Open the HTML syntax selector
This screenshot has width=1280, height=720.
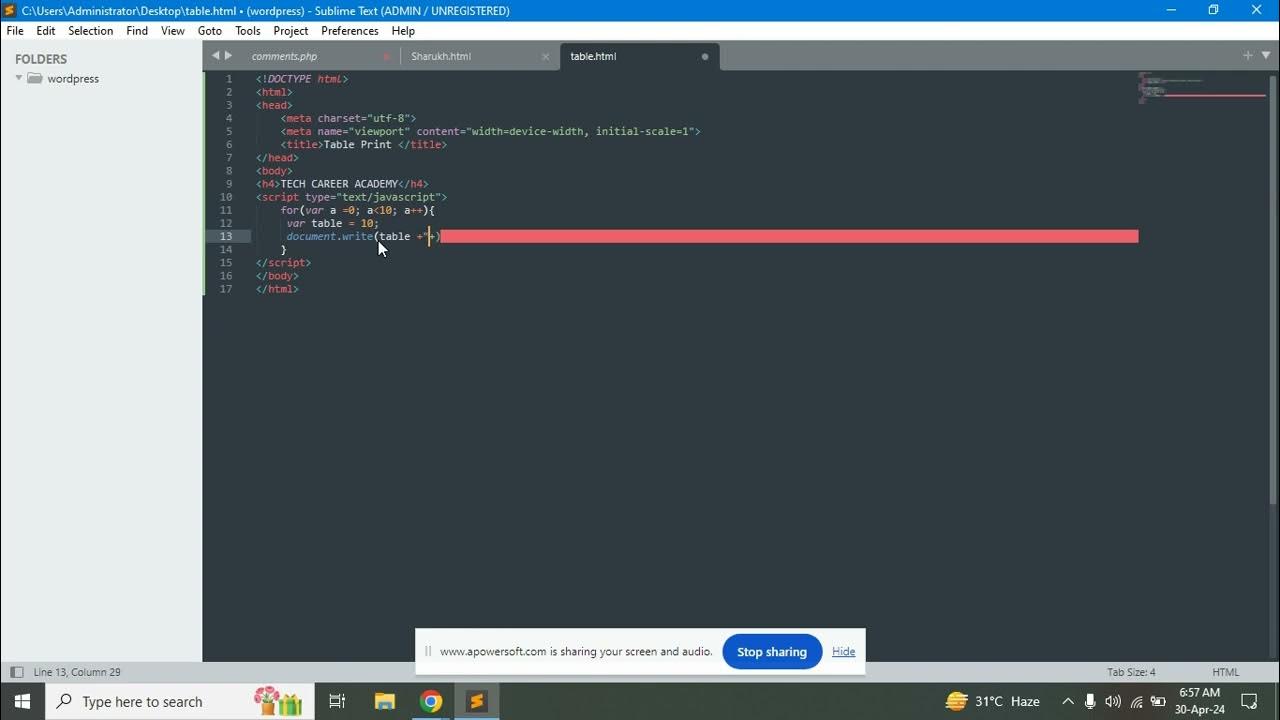tap(1225, 672)
